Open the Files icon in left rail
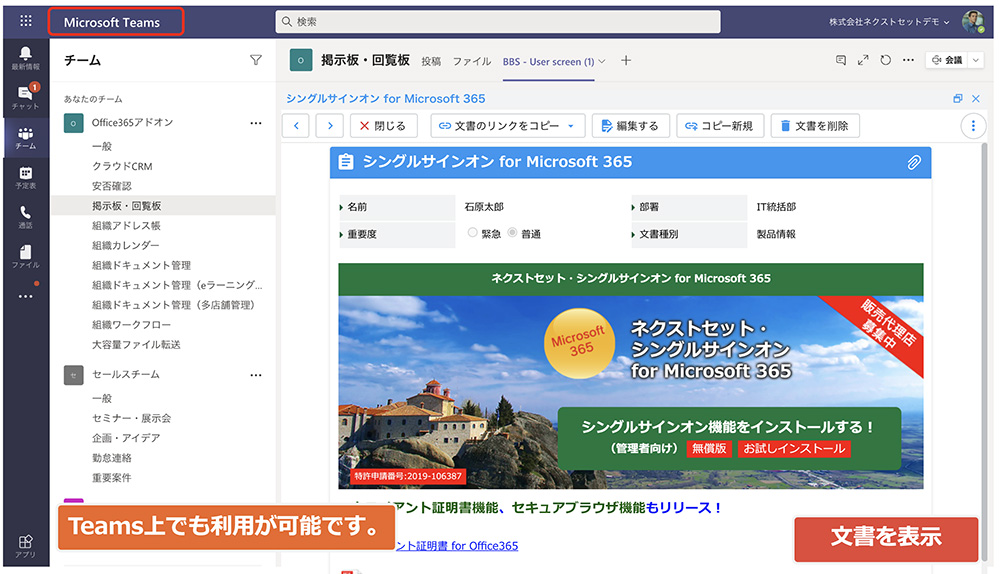Viewport: 1000px width, 574px height. click(x=26, y=256)
